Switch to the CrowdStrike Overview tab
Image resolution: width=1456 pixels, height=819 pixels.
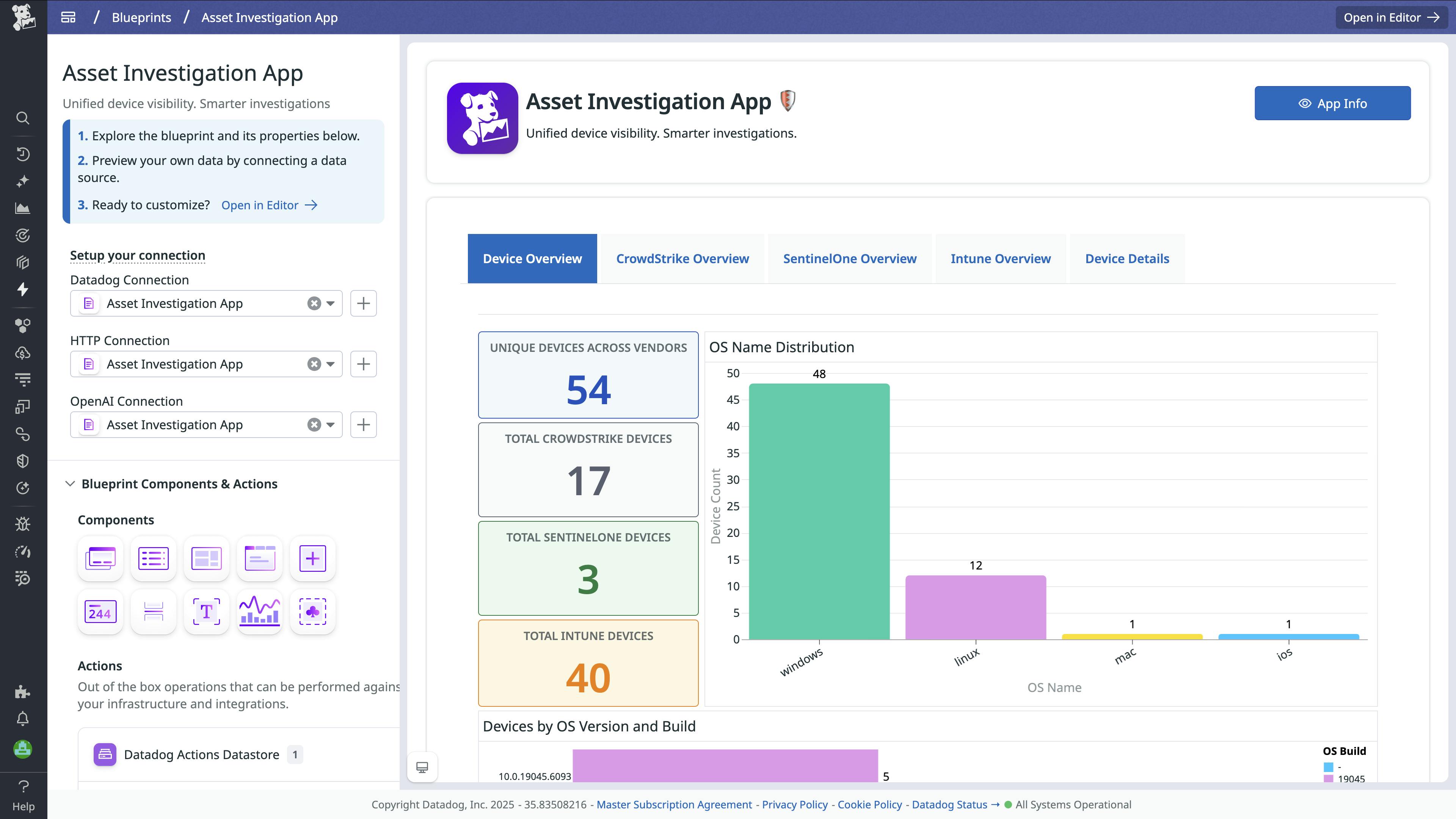click(682, 258)
